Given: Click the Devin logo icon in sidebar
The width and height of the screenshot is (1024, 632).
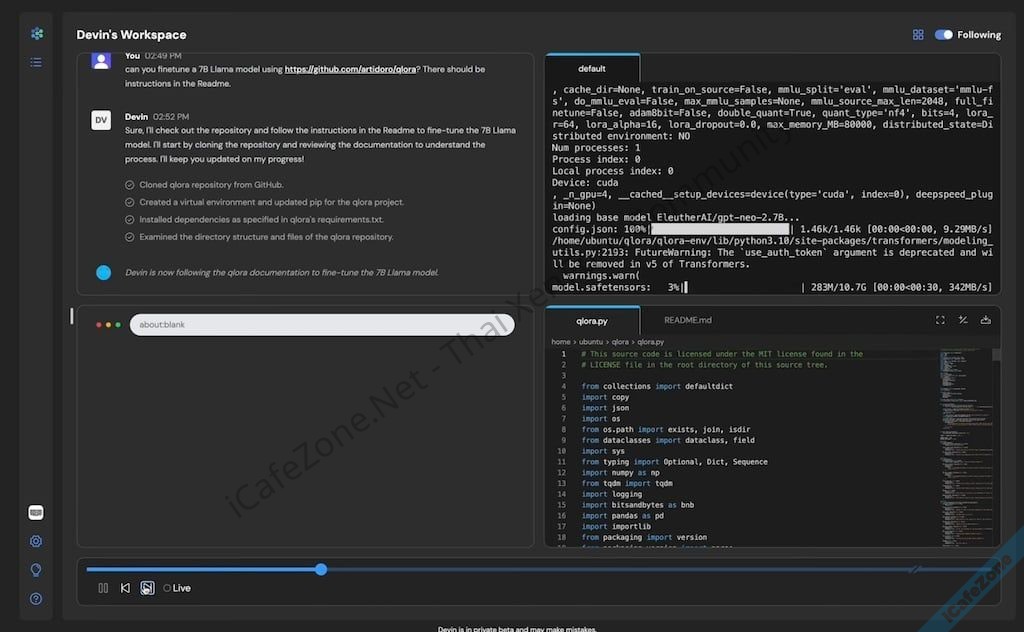Looking at the screenshot, I should (x=36, y=34).
